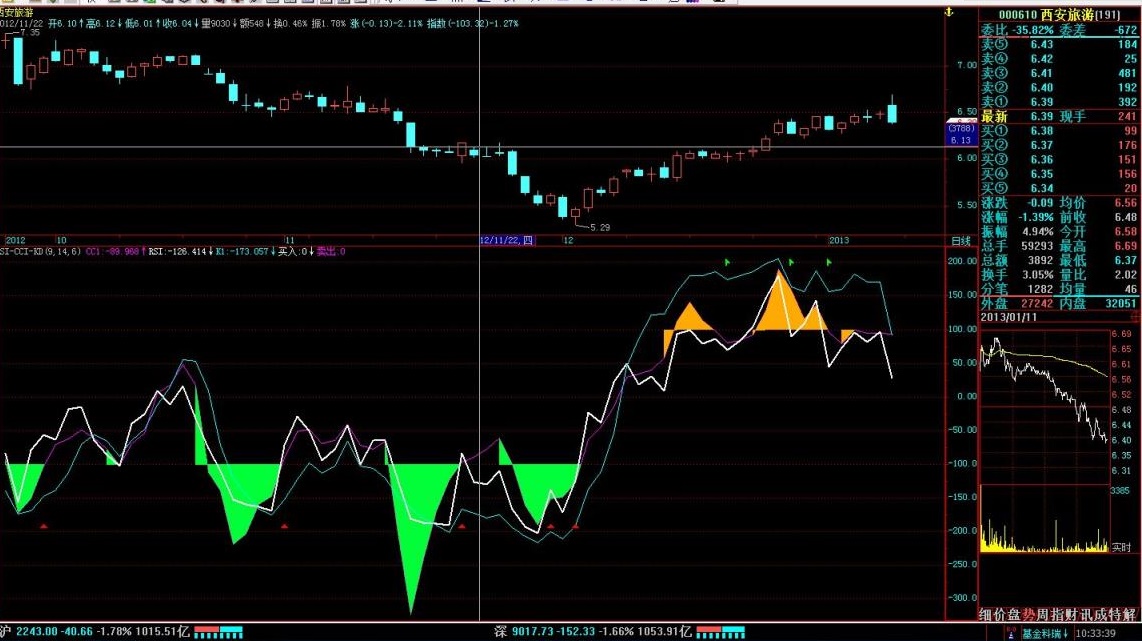Open the 成 tab in the quote panel
This screenshot has width=1142, height=641.
coord(1100,615)
